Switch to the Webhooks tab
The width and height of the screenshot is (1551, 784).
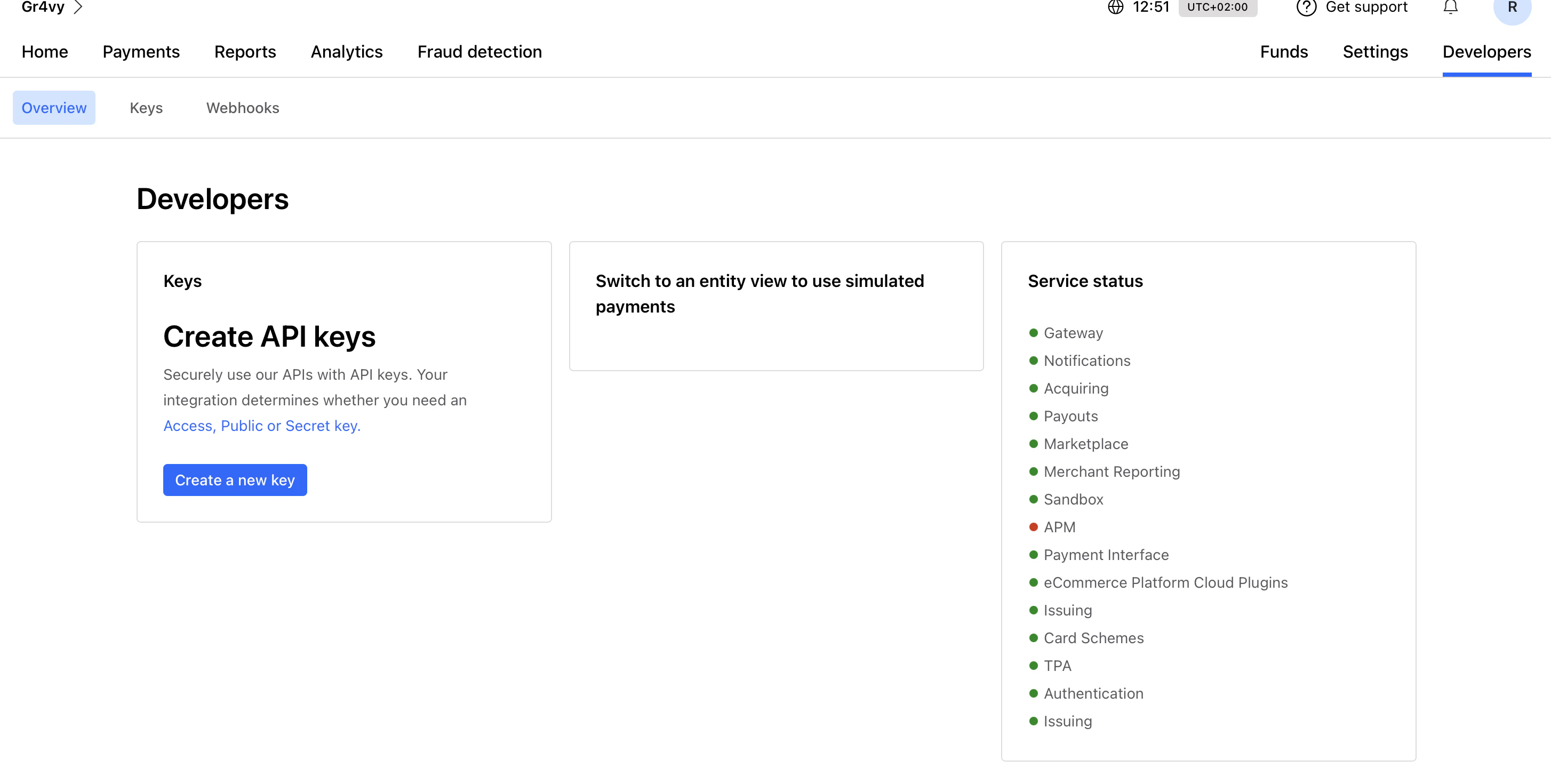click(x=242, y=107)
